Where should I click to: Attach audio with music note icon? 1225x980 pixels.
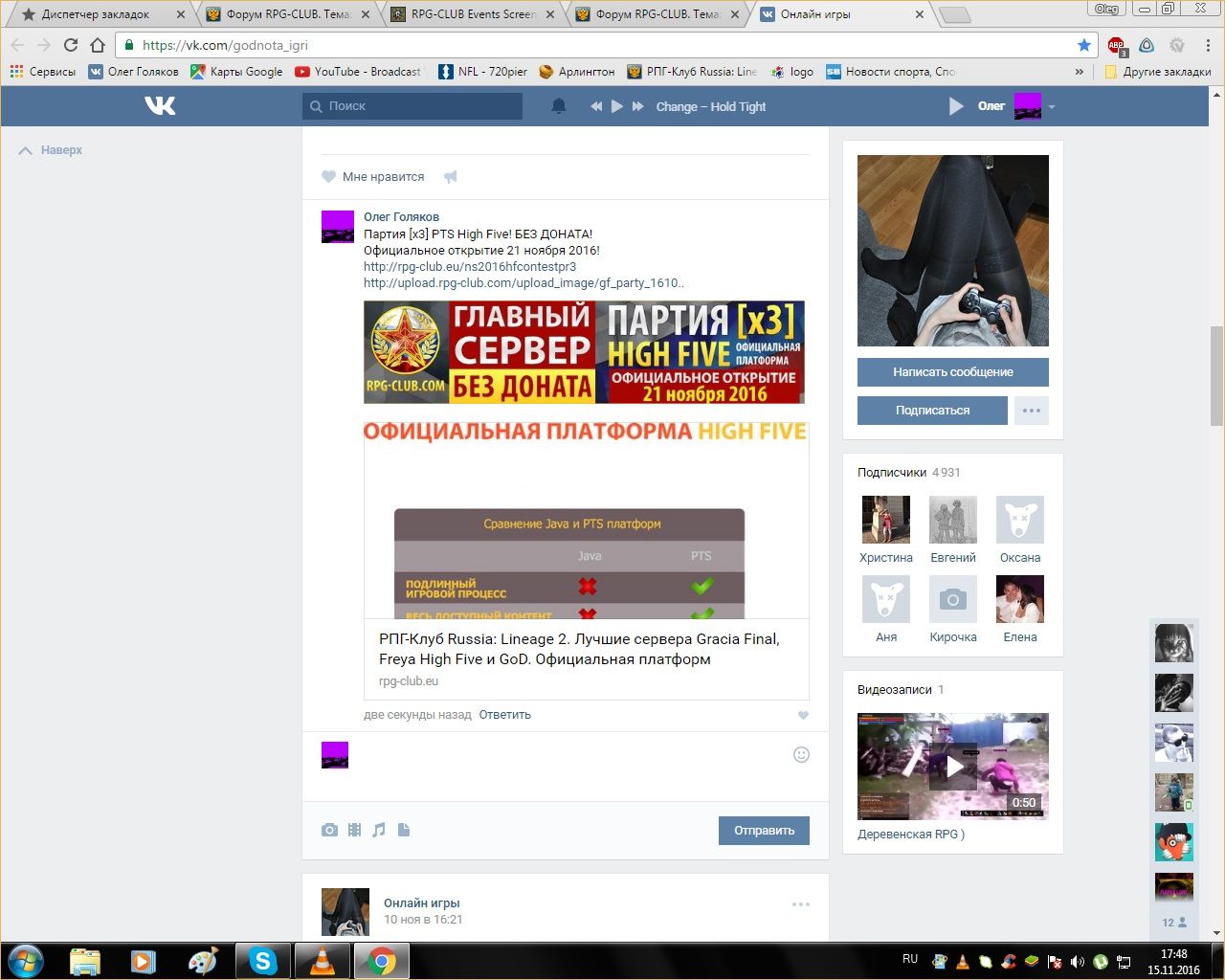[x=379, y=830]
